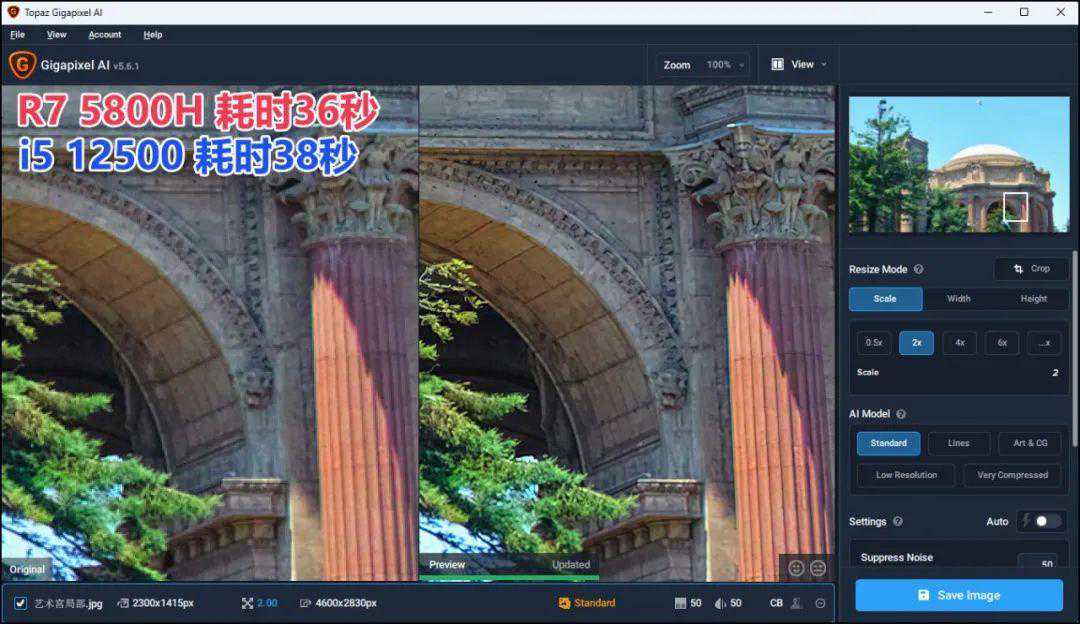Open the Zoom 100% dropdown
Viewport: 1080px width, 624px height.
pos(704,65)
